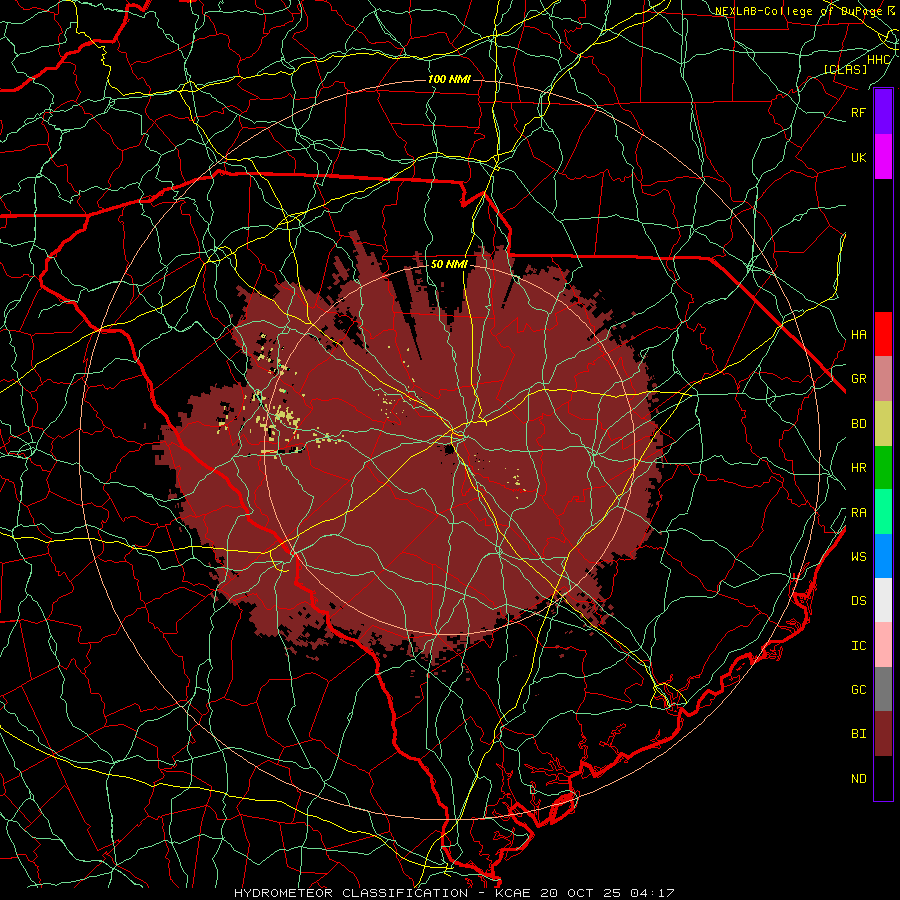Click the "[CLAS]" units label

click(845, 69)
